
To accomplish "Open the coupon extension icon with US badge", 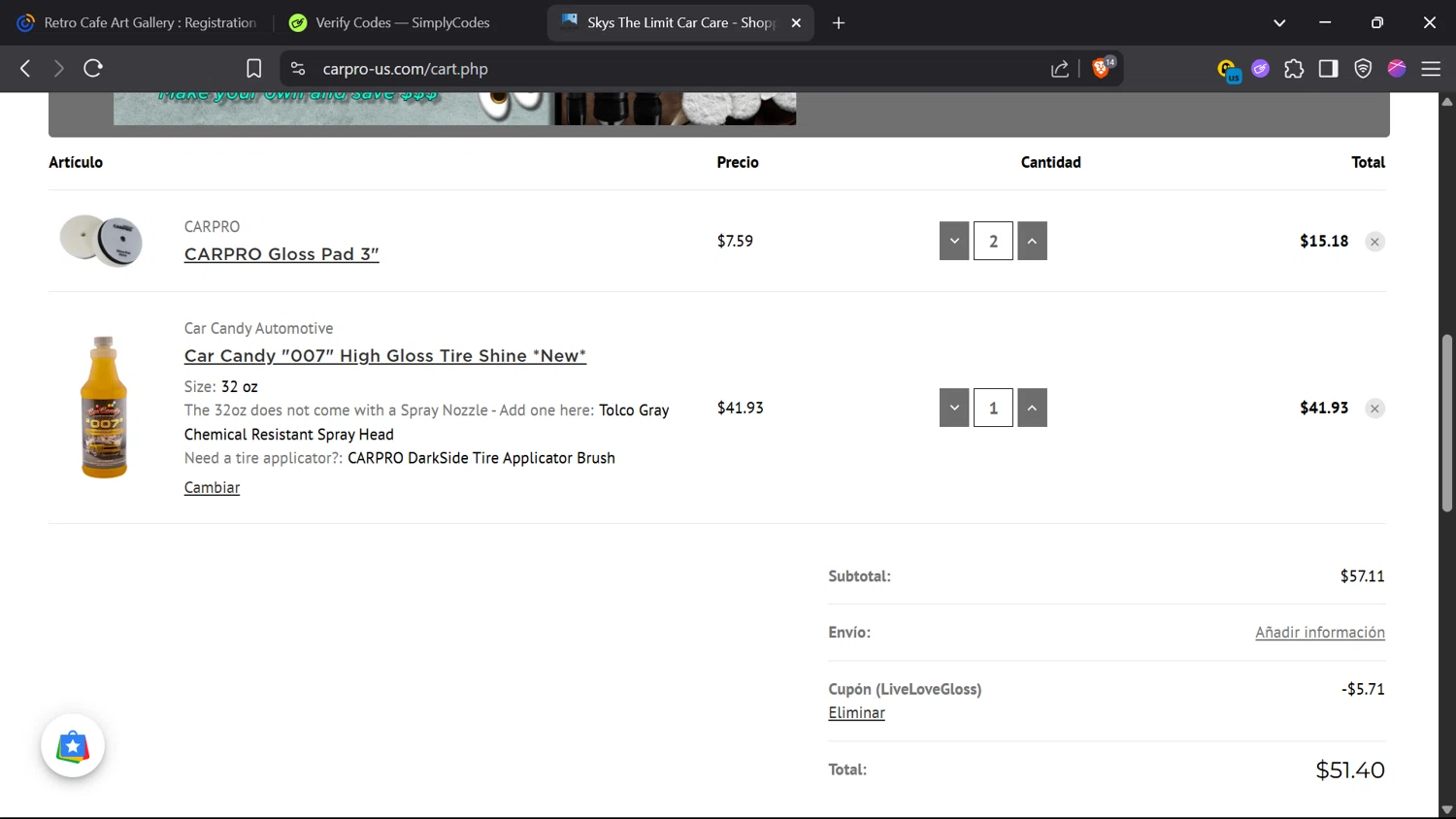I will pos(1229,70).
